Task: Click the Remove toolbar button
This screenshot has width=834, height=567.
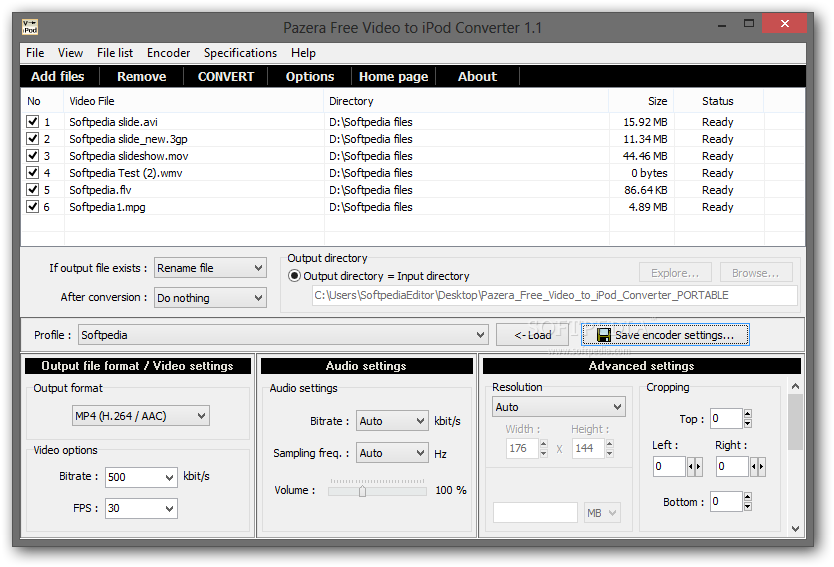Action: click(141, 77)
